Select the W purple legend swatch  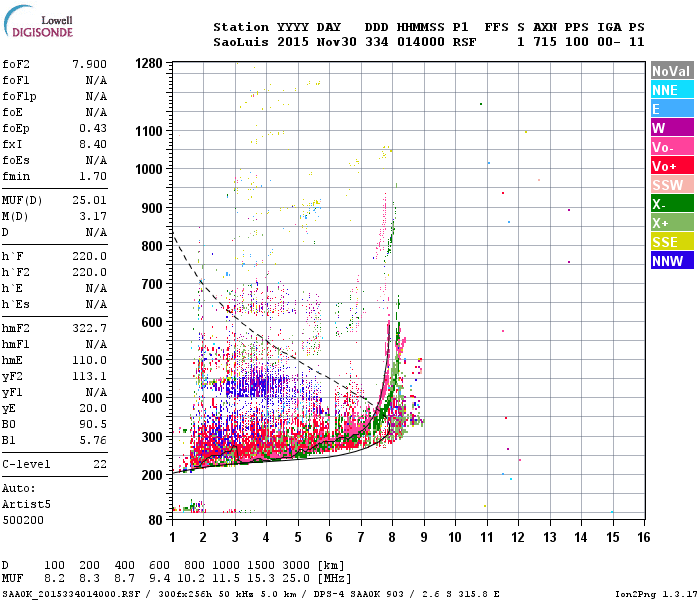(672, 128)
